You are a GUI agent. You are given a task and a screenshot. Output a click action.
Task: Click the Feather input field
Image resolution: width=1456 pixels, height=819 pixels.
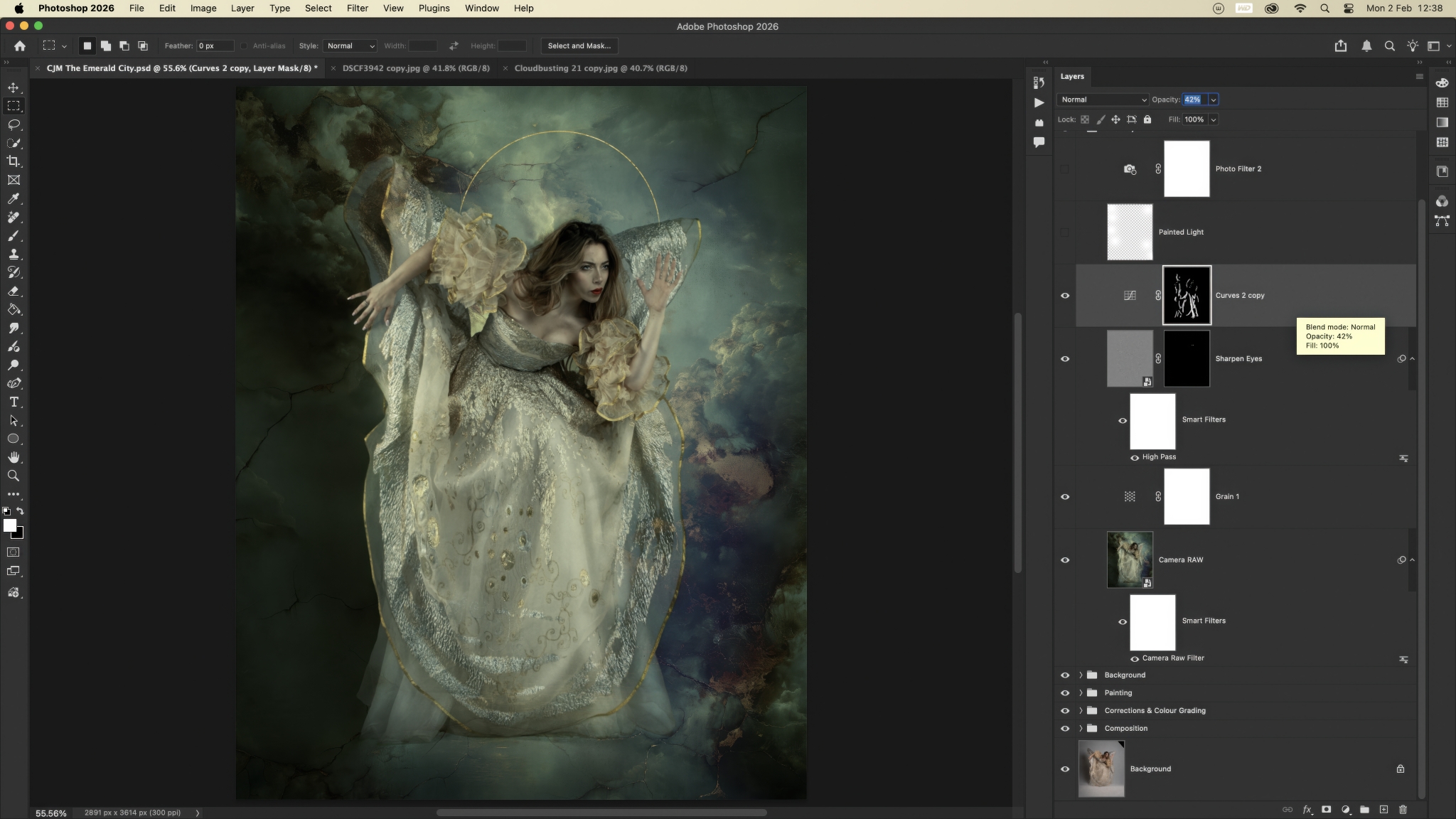click(x=215, y=45)
